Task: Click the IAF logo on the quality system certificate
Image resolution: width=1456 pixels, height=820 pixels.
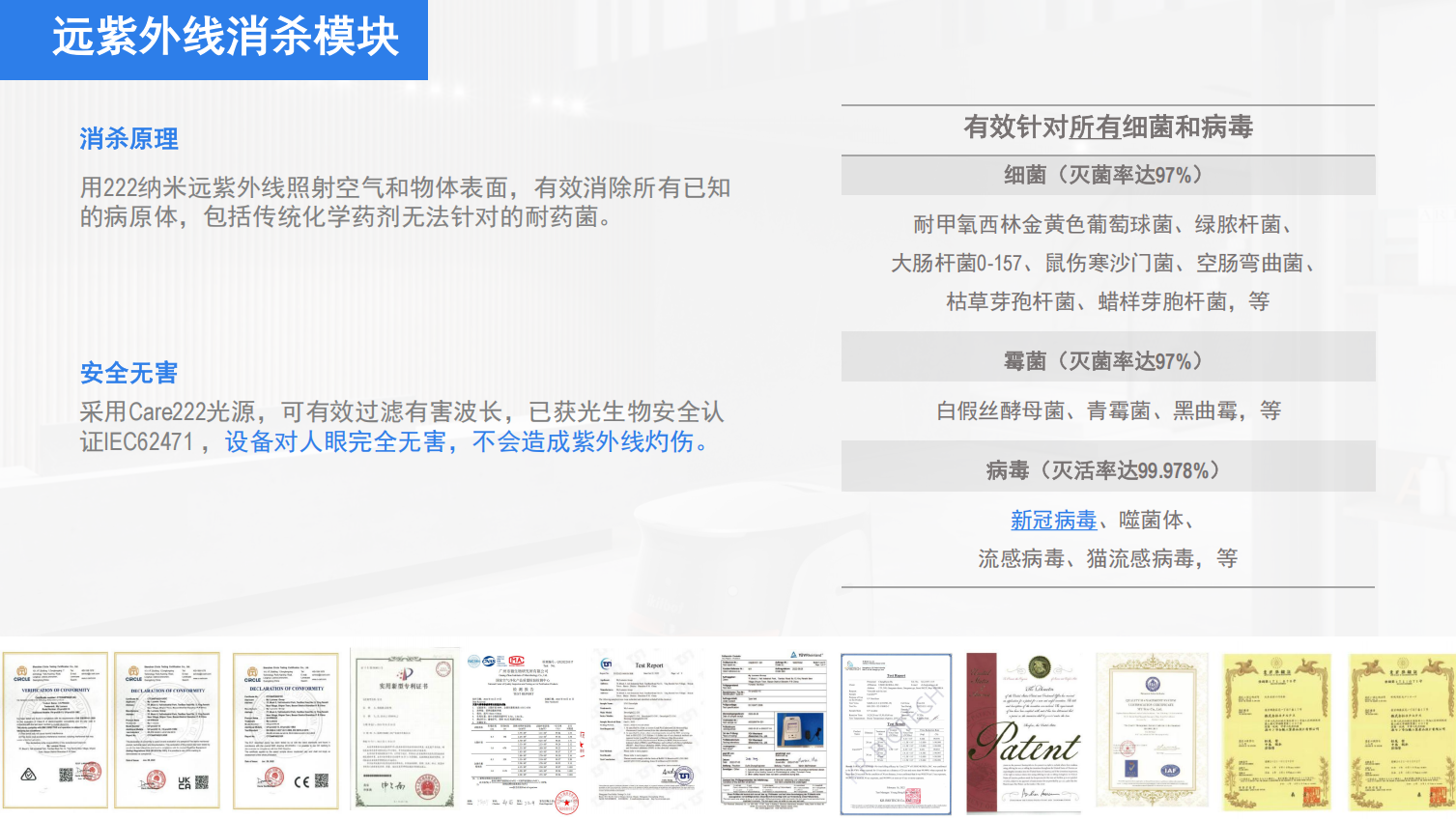Action: pyautogui.click(x=1170, y=769)
